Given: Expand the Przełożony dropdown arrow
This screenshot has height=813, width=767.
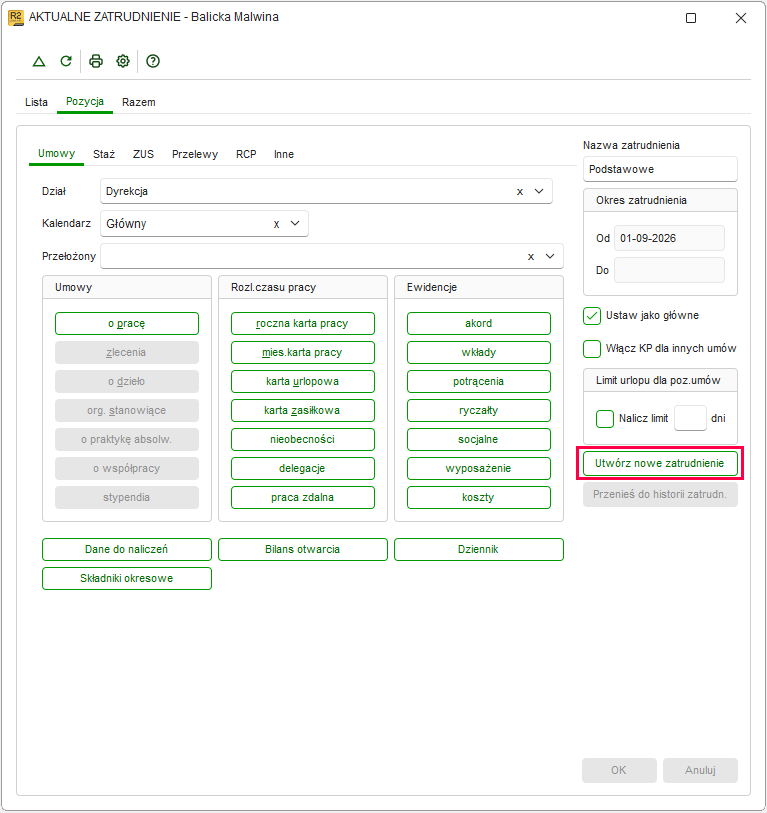Looking at the screenshot, I should tap(550, 256).
